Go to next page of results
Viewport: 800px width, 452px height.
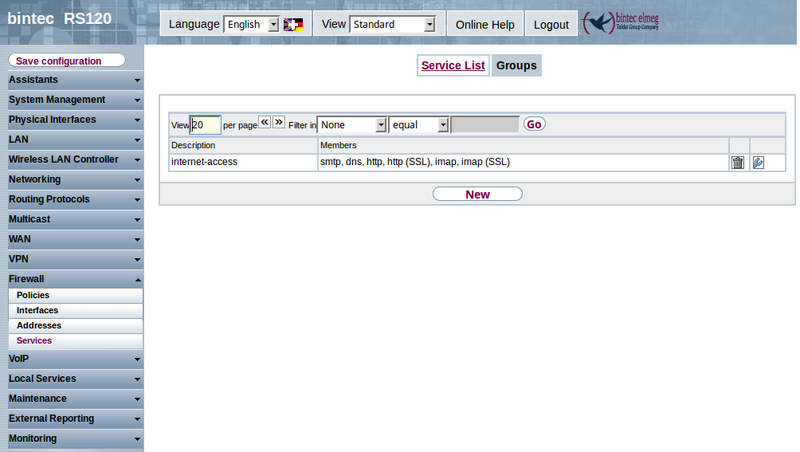click(x=279, y=122)
